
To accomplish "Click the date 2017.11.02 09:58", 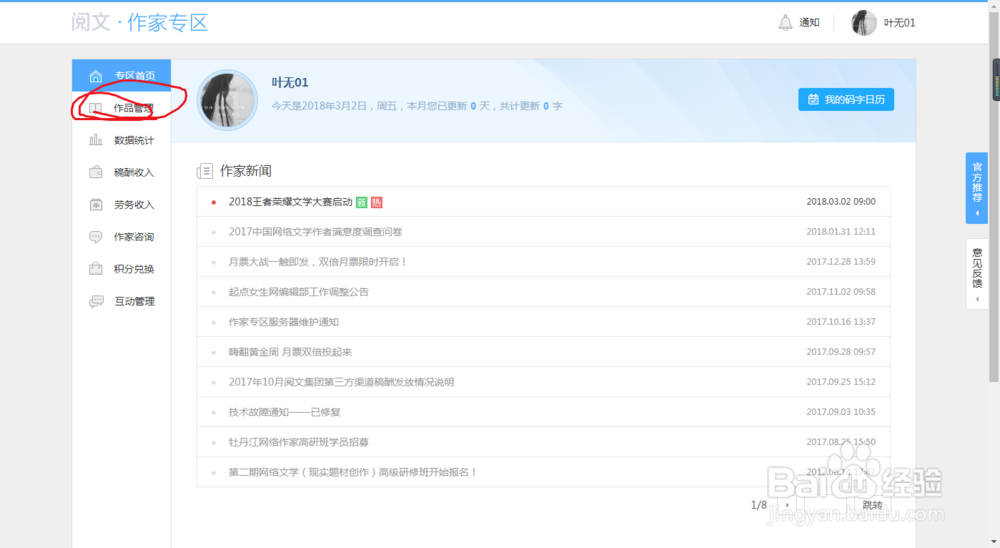I will click(x=841, y=292).
